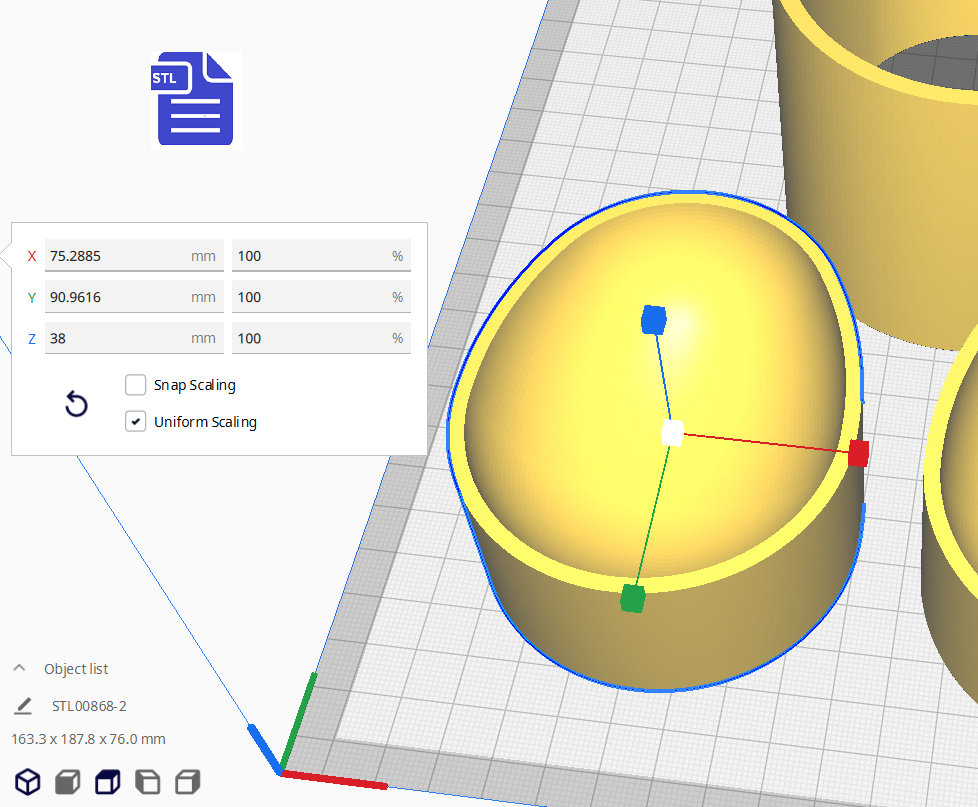Click the pencil icon to rename STL00868-2
The width and height of the screenshot is (978, 807).
click(x=23, y=706)
